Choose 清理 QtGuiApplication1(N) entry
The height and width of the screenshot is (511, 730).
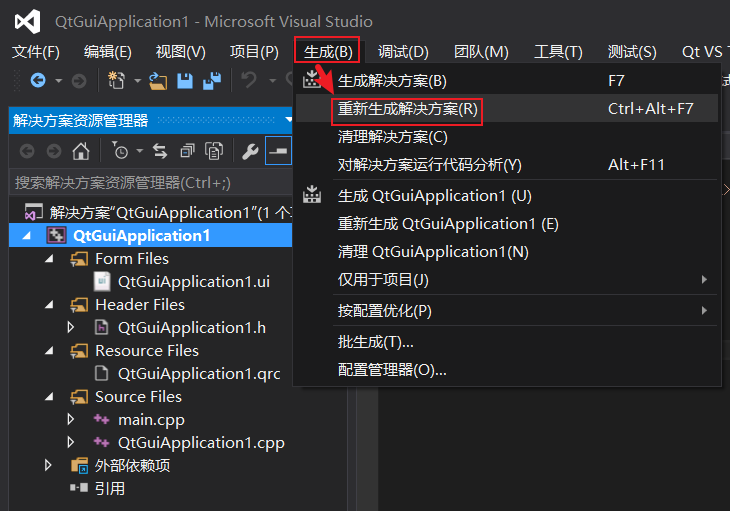[x=507, y=252]
